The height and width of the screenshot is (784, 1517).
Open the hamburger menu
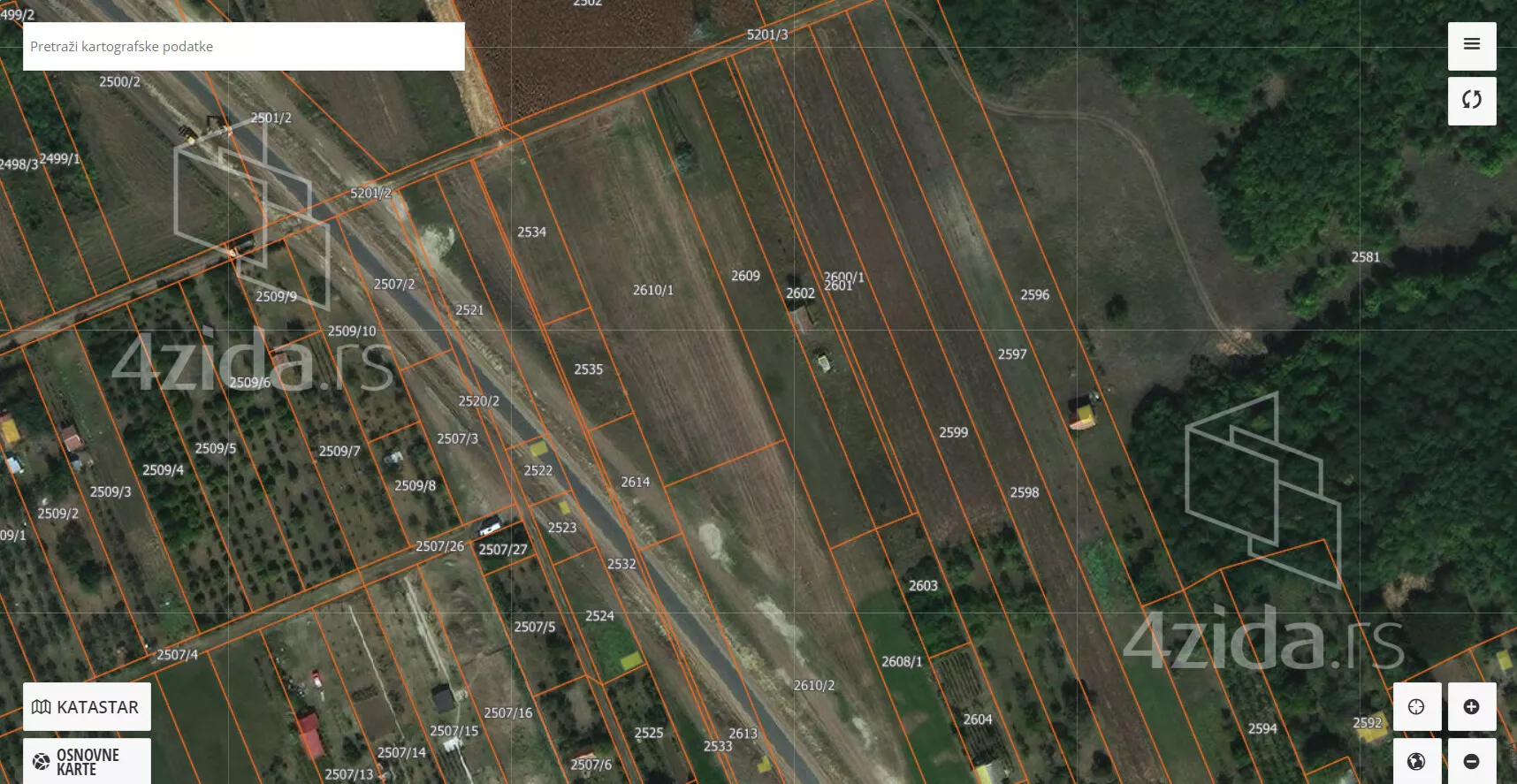1471,45
